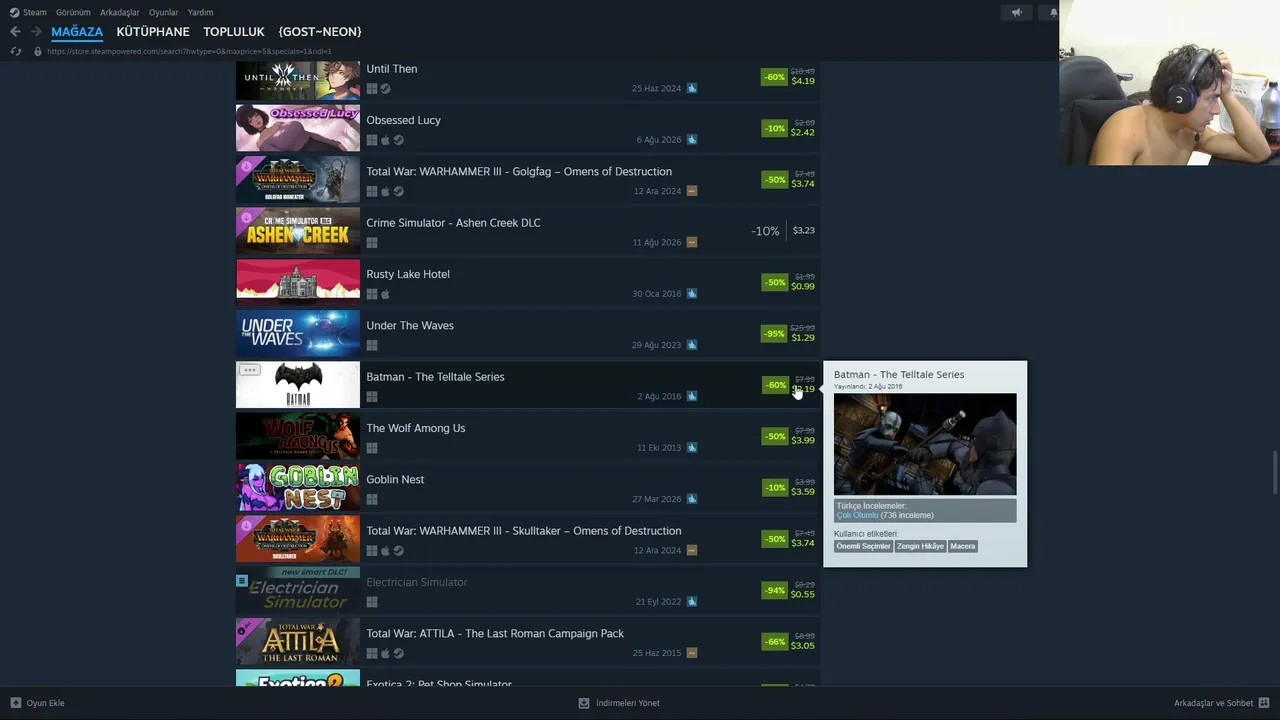Image resolution: width=1280 pixels, height=720 pixels.
Task: Click the Oyun Ekle label
Action: pos(46,703)
